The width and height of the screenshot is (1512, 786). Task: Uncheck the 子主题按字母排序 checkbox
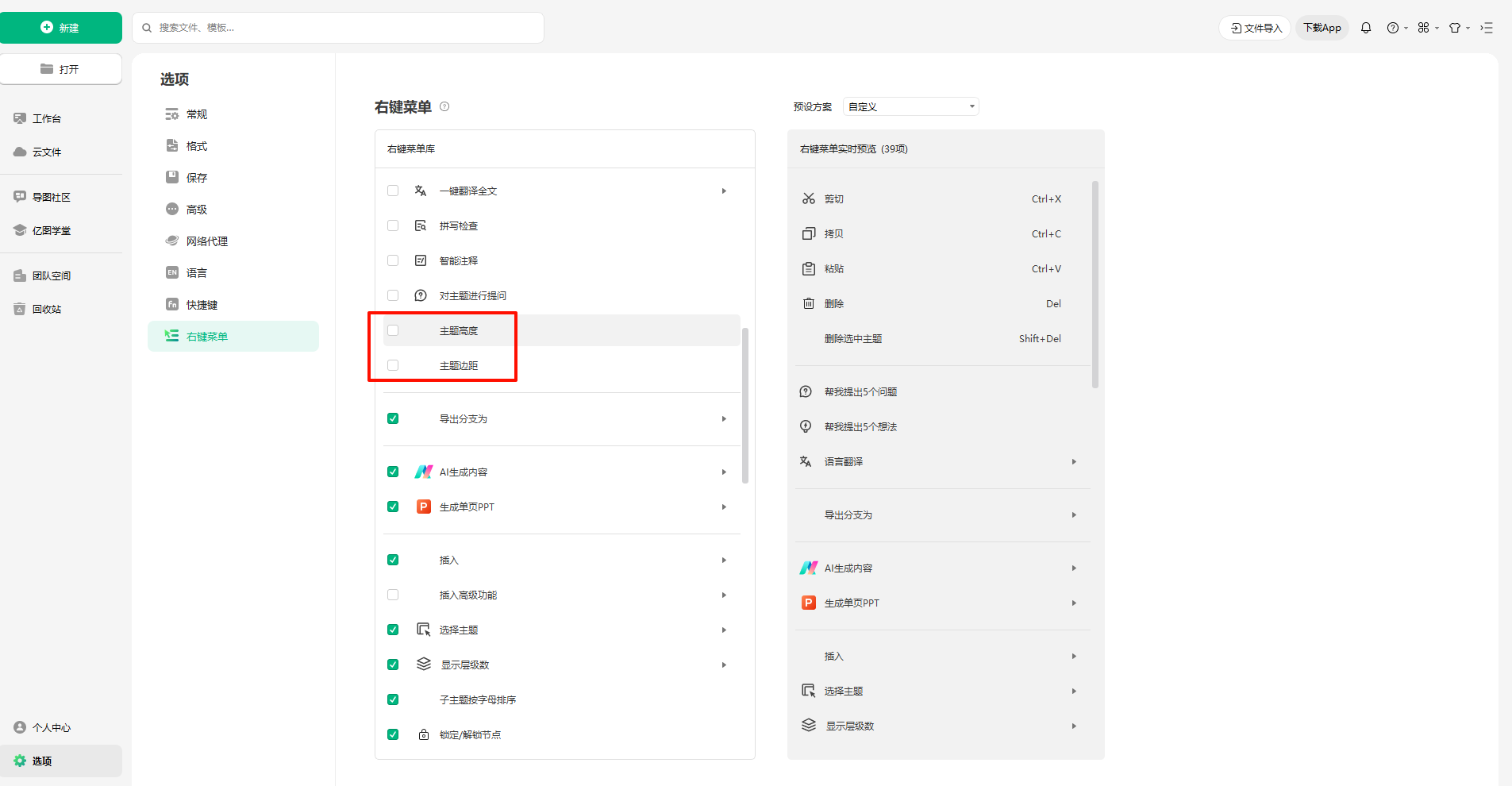[393, 699]
